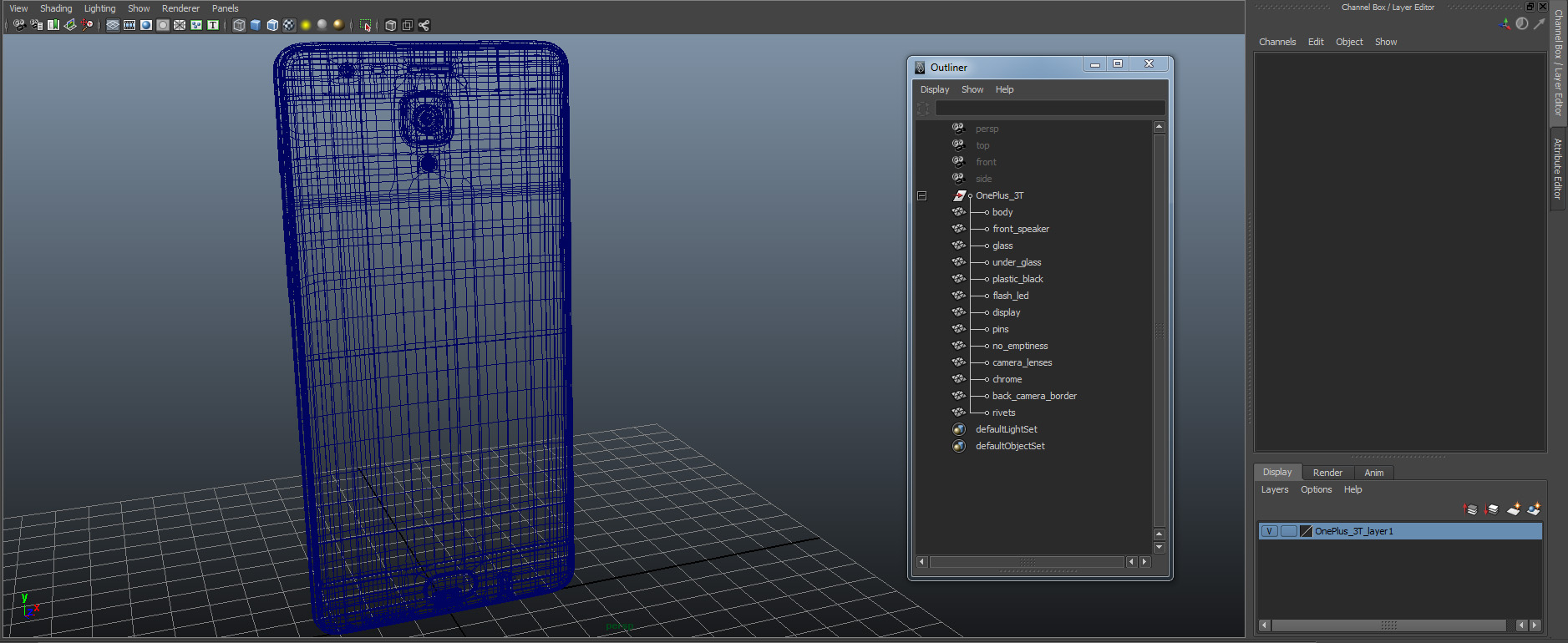Click the Select Camera icon in panel toolbar
This screenshot has height=643, width=1568.
coord(19,25)
